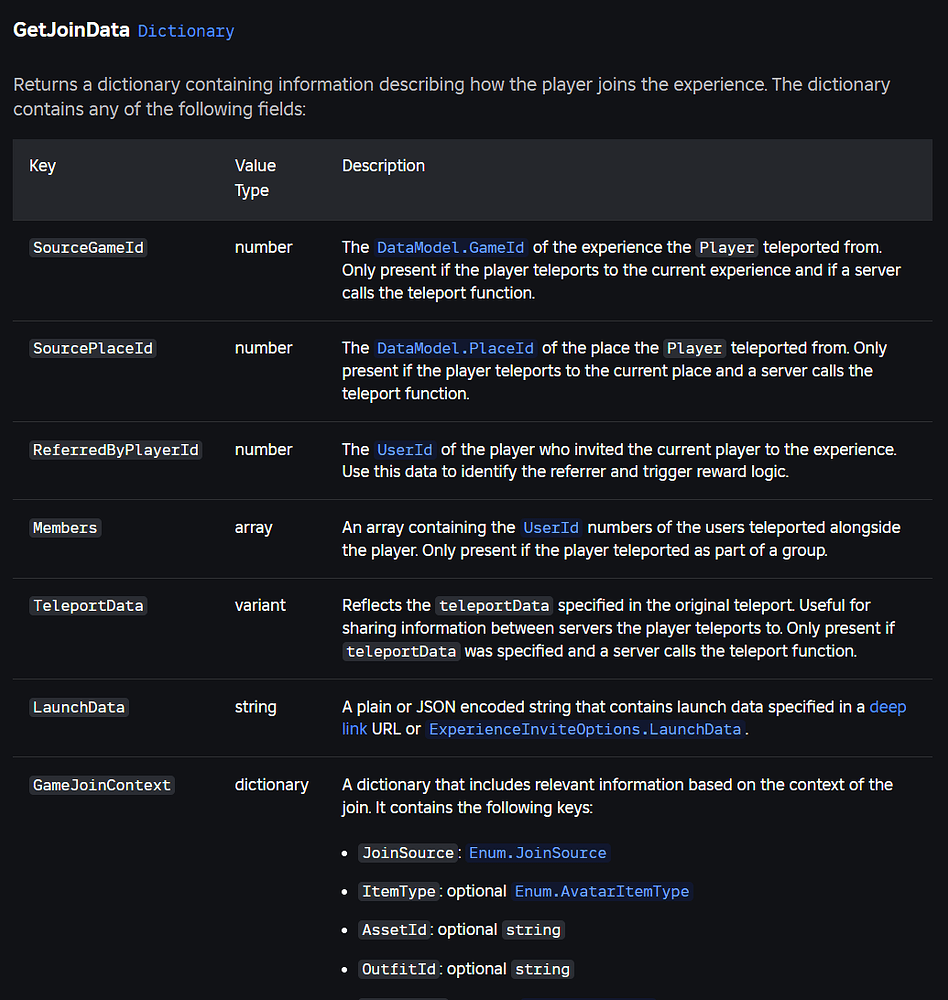Follow the UserId link in ReferredByPlayerId row
Image resolution: width=948 pixels, height=1000 pixels.
tap(404, 449)
